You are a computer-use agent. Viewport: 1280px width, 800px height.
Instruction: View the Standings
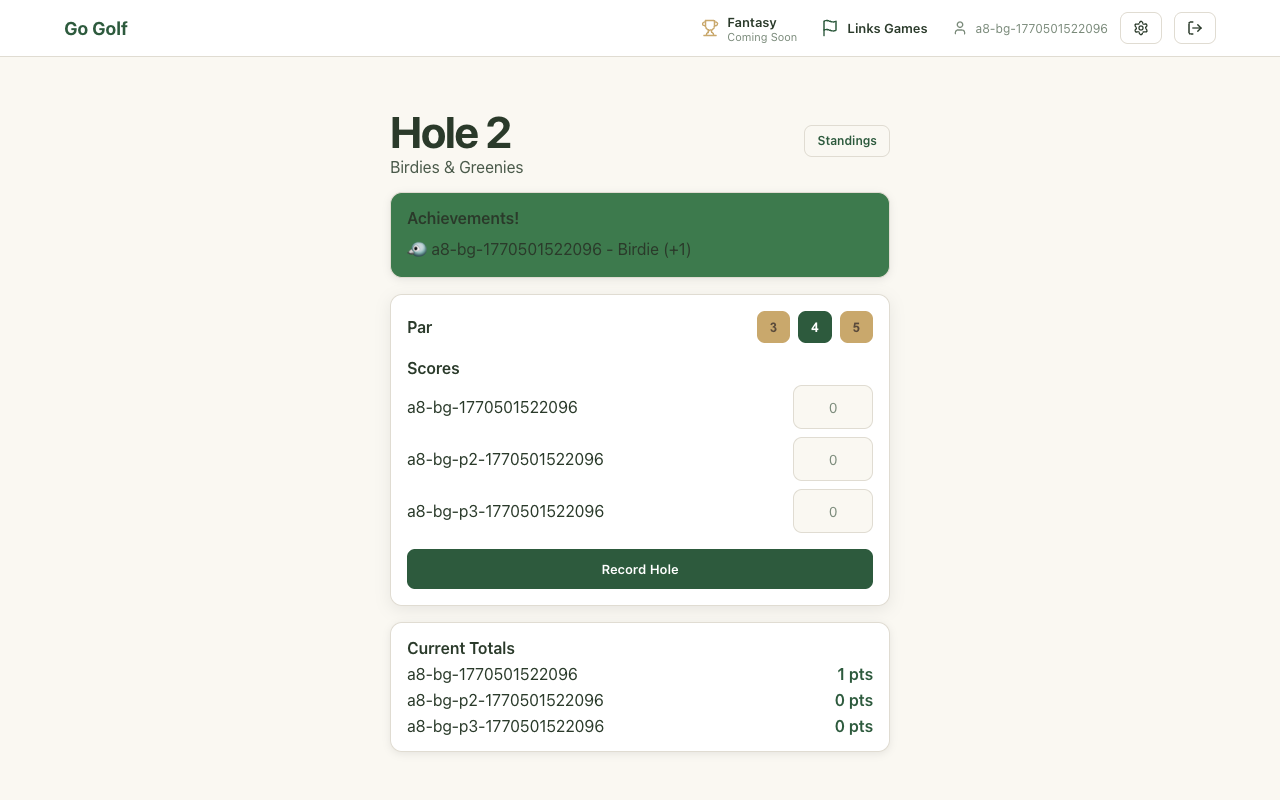(846, 141)
